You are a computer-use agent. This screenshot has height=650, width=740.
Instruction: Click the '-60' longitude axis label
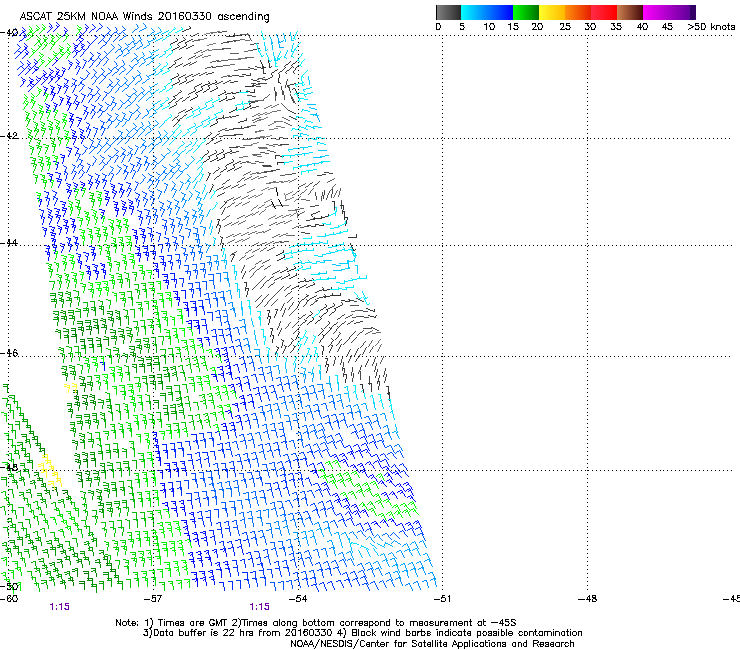[x=9, y=599]
